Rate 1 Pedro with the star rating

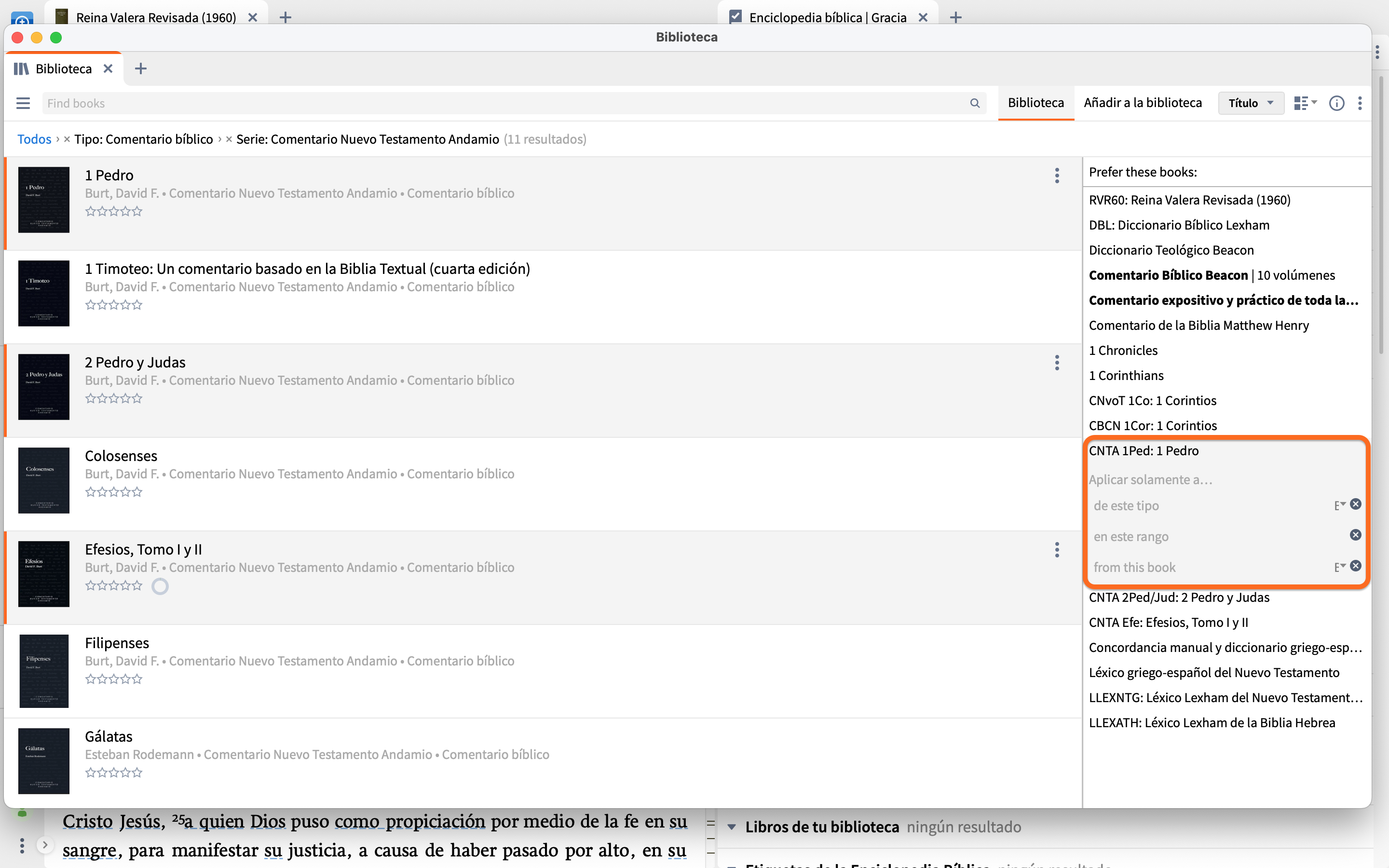pyautogui.click(x=114, y=212)
